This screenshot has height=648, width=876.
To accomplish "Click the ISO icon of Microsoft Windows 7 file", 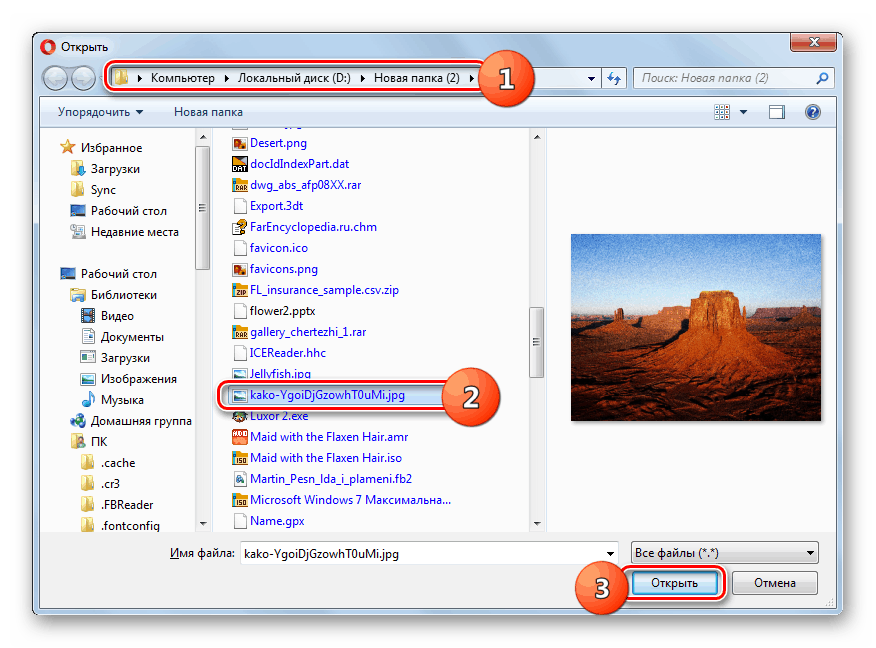I will tap(240, 500).
